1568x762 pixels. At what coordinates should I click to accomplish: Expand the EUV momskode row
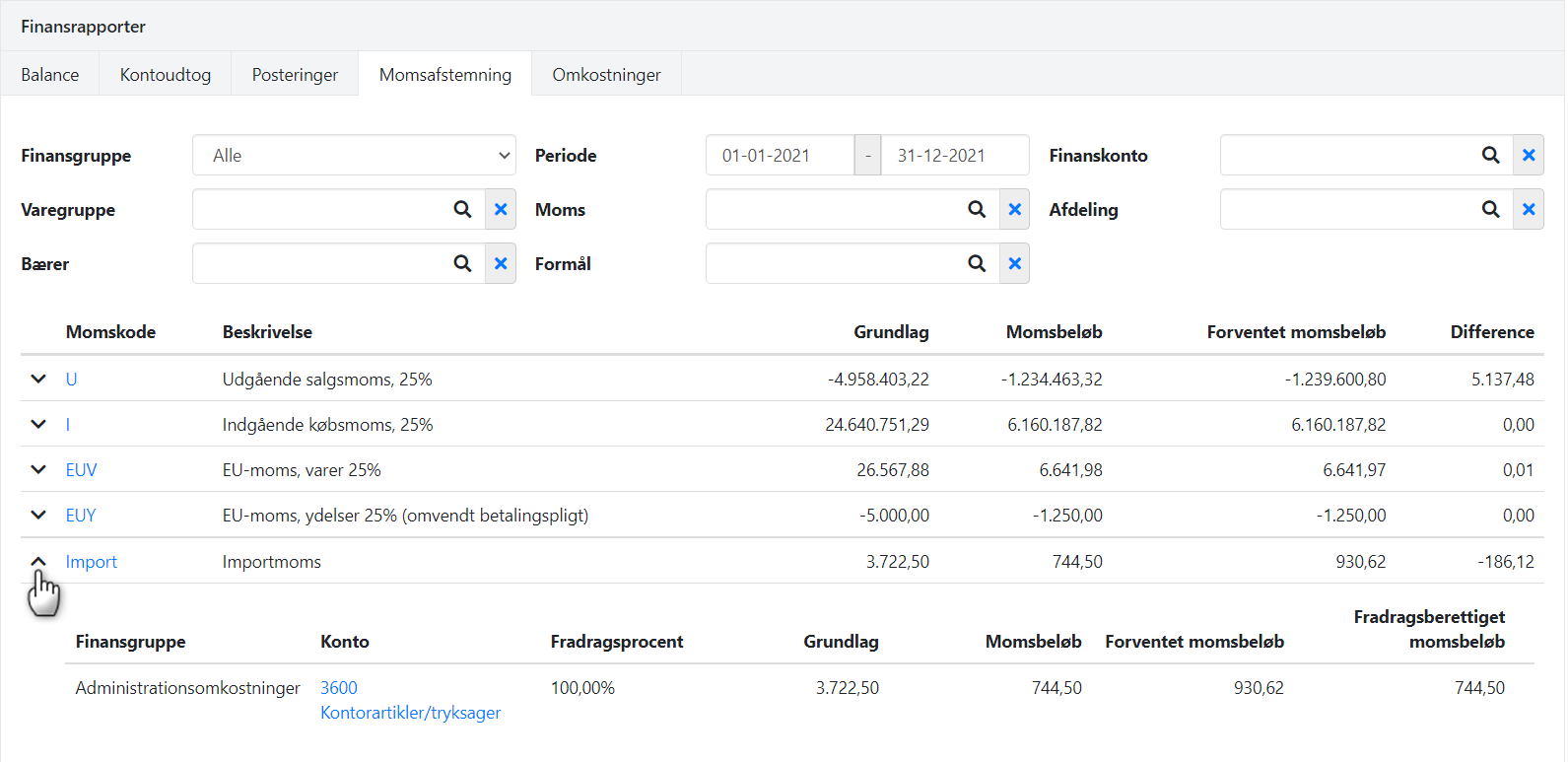tap(38, 469)
